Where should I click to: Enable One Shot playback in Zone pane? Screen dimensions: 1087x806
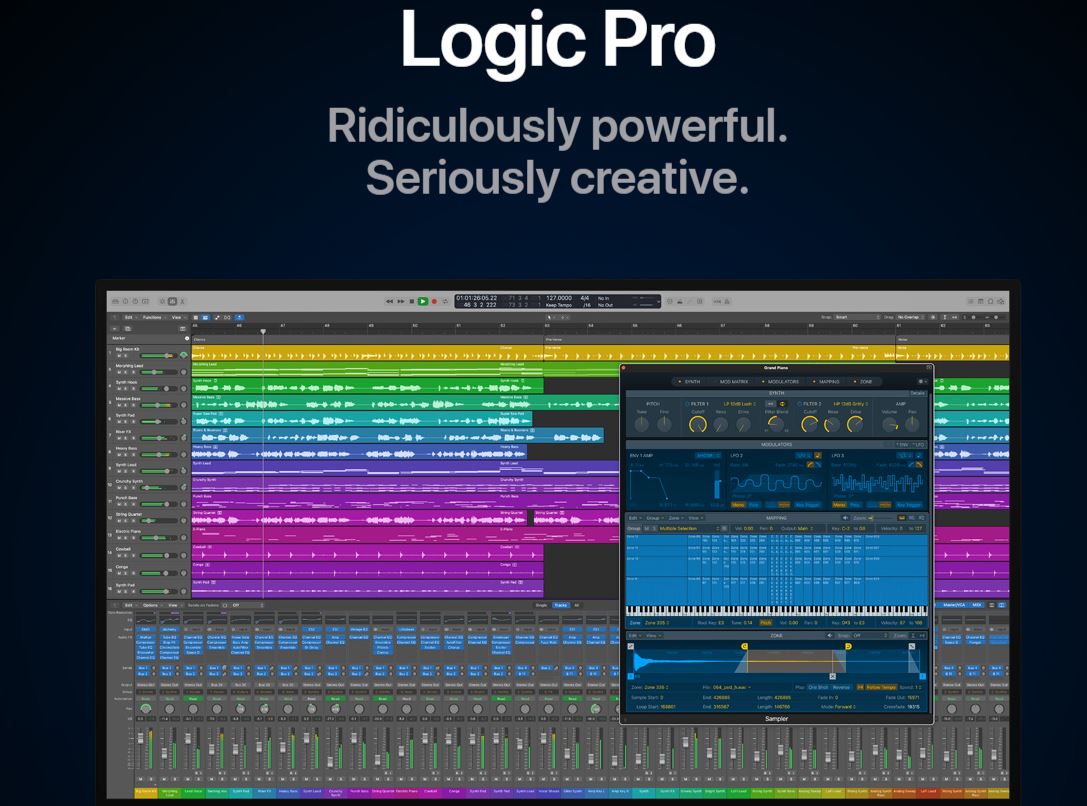pos(819,687)
